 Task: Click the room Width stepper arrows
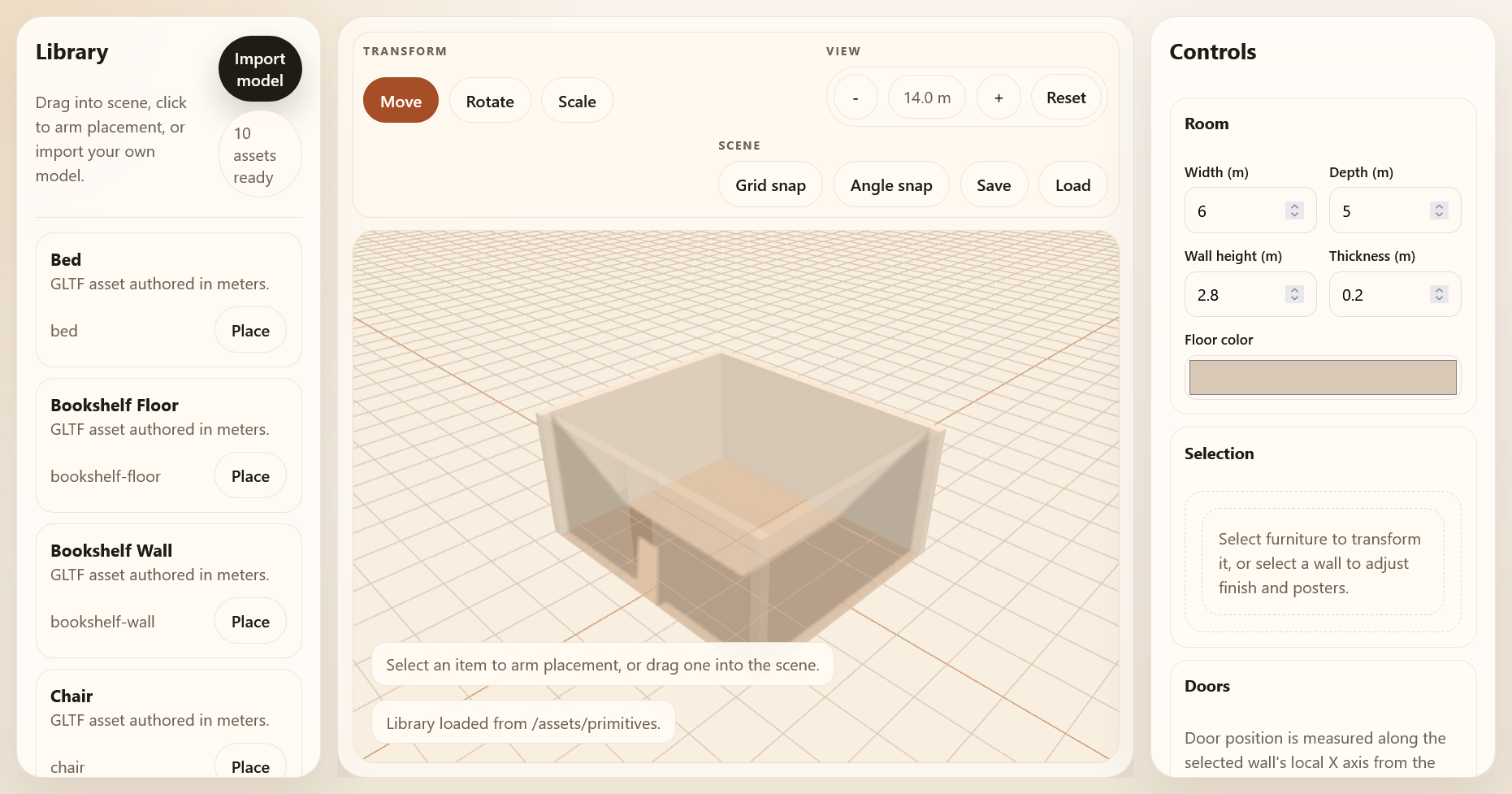(x=1294, y=210)
